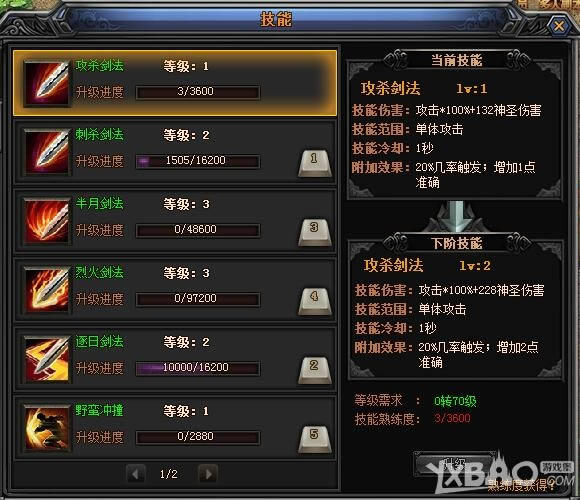Select the 刺杀剑法 skill icon
This screenshot has height=500, width=580.
pyautogui.click(x=47, y=152)
